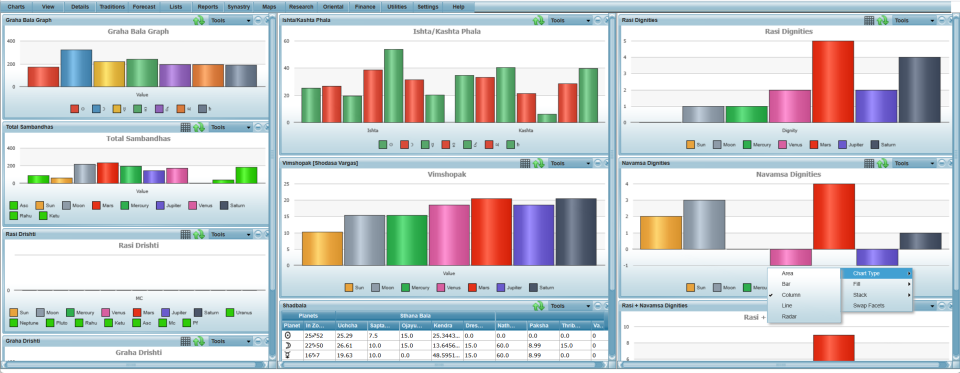Refresh the Navamsa Dignities panel
The image size is (960, 373).
click(x=882, y=164)
